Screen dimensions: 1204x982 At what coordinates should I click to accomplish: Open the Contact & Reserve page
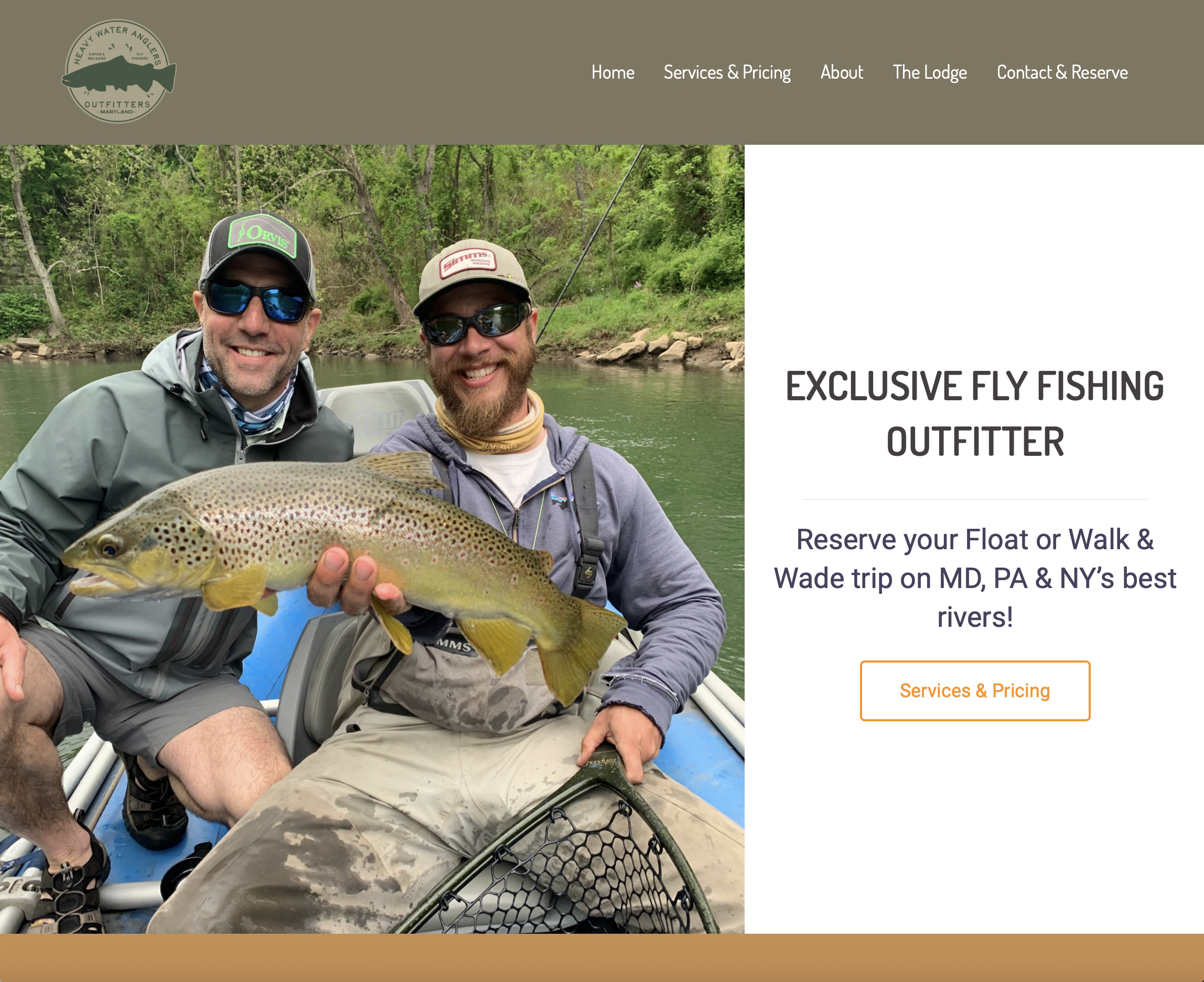pyautogui.click(x=1062, y=72)
